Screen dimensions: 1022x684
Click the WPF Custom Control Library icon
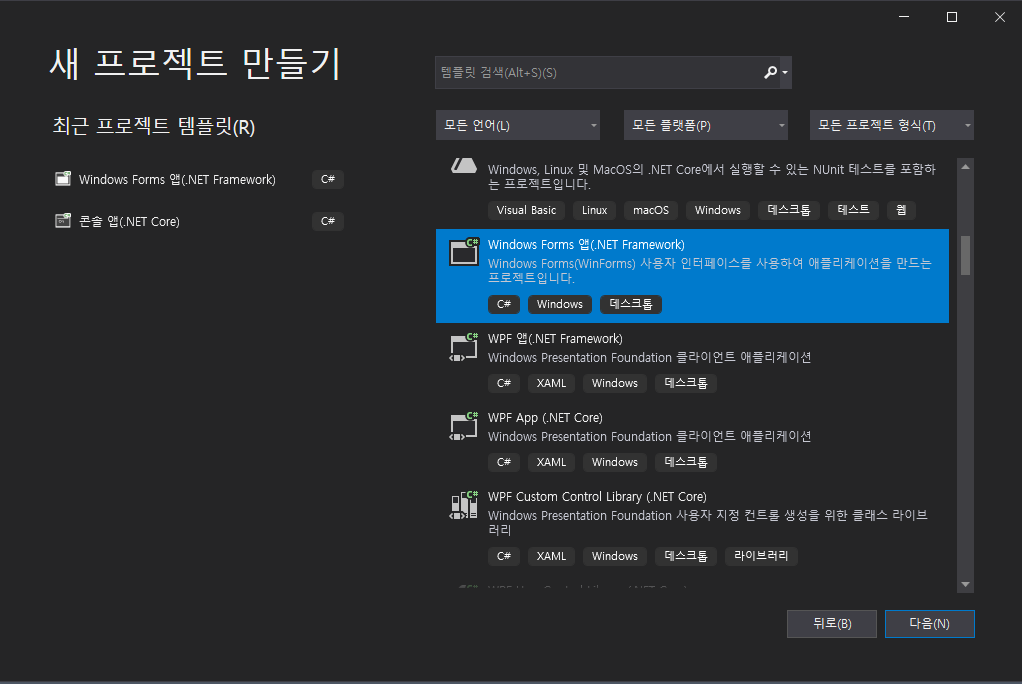(463, 505)
